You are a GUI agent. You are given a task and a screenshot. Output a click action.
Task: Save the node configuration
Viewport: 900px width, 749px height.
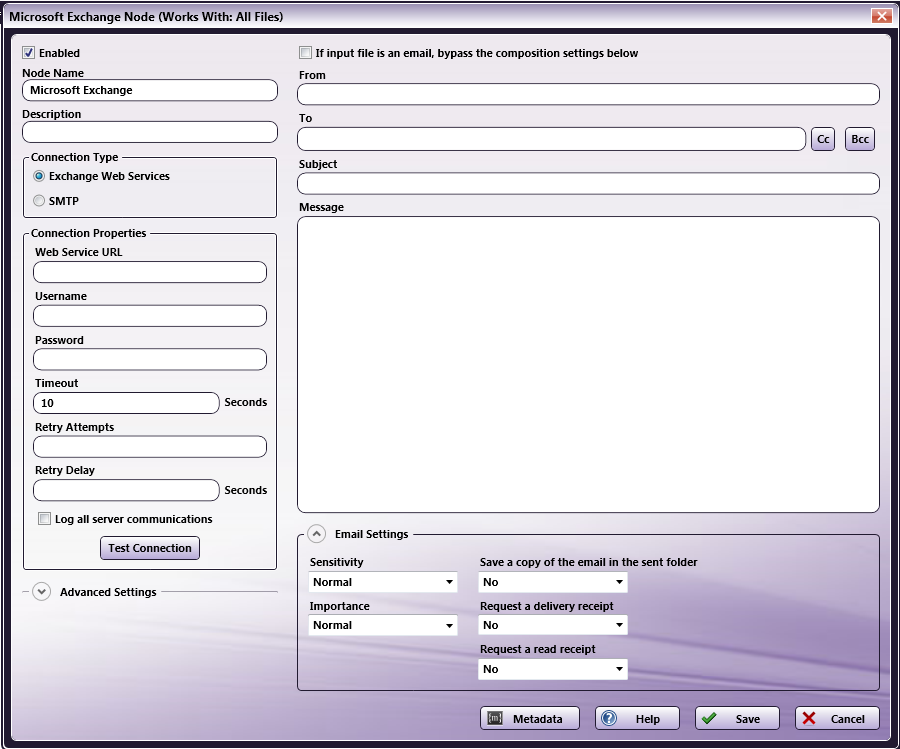click(738, 718)
